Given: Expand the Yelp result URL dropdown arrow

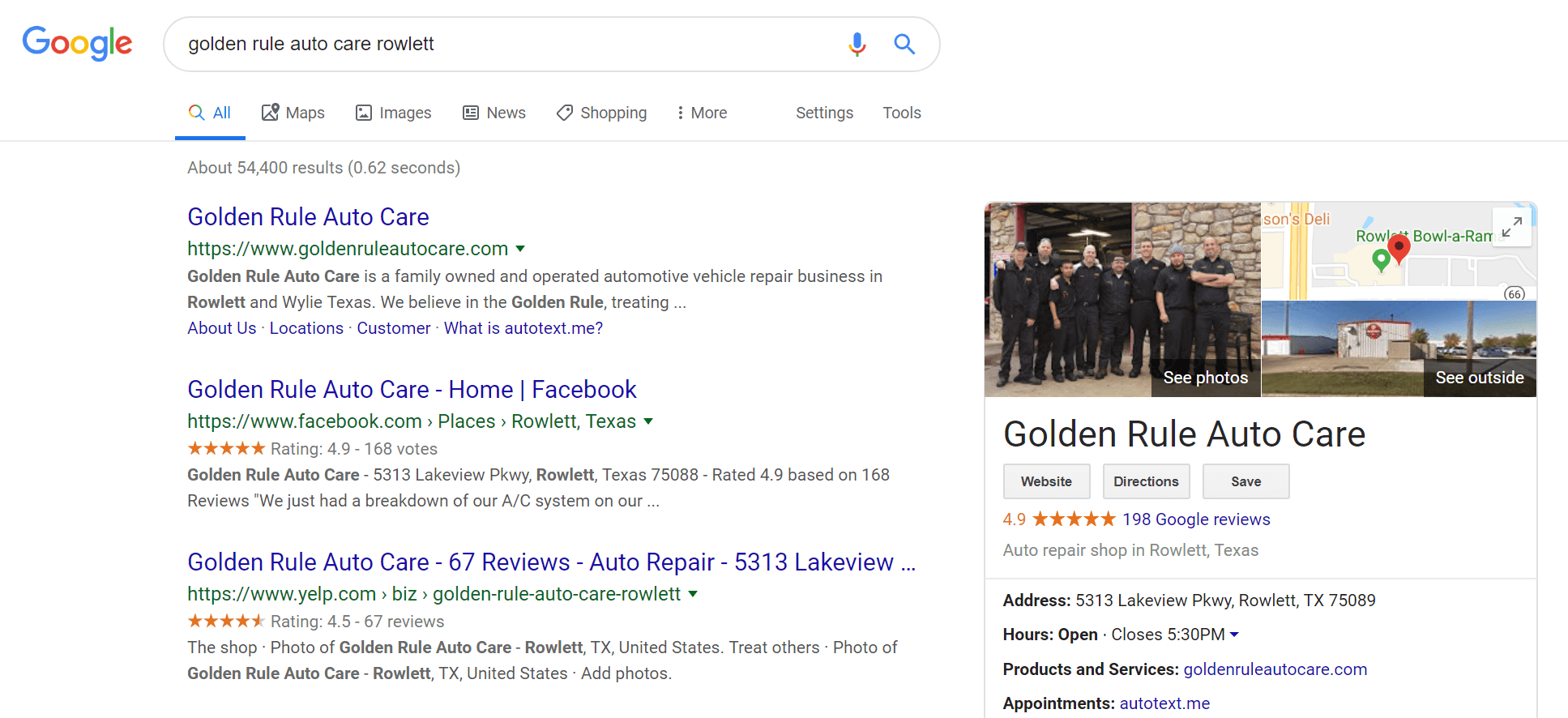Looking at the screenshot, I should coord(693,594).
